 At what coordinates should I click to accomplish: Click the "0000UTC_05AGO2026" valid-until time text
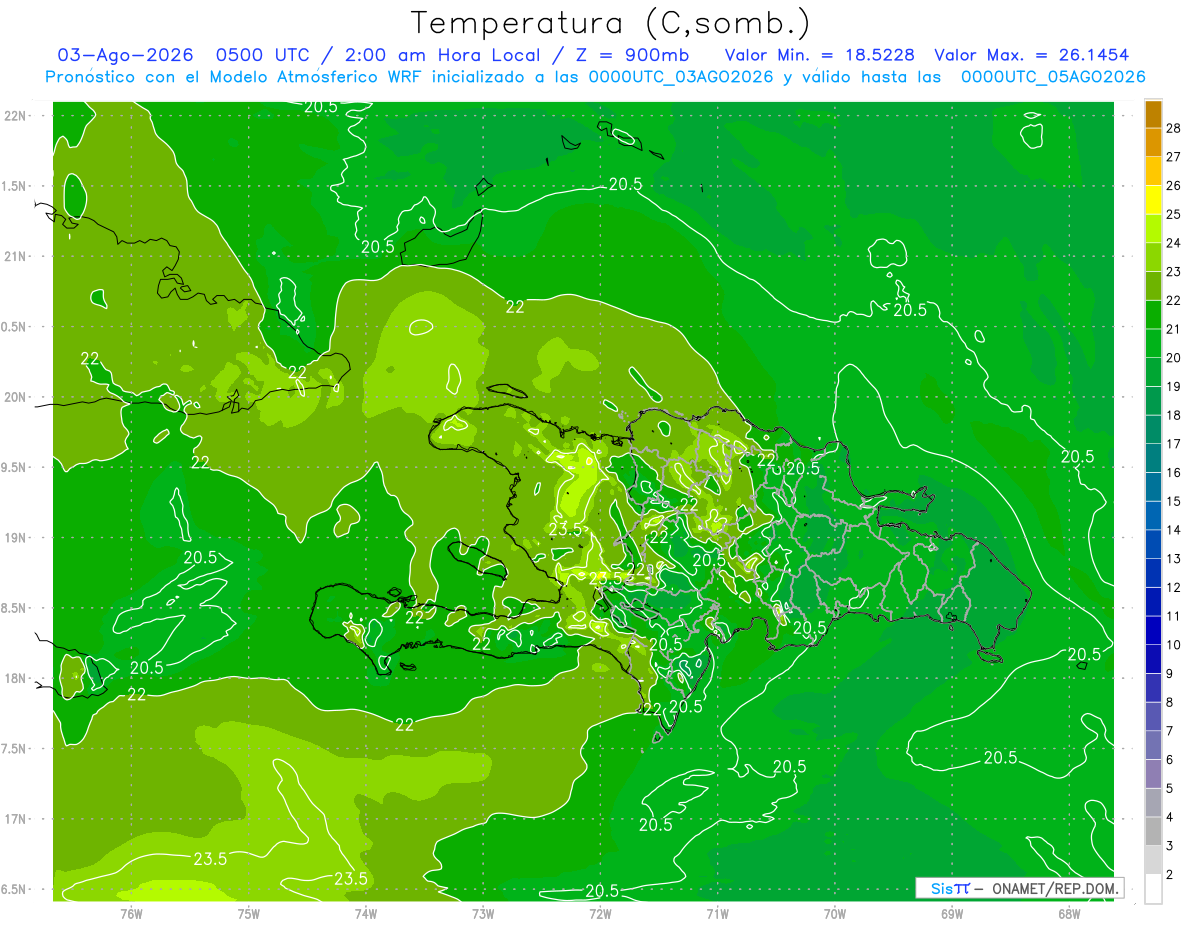click(1052, 77)
